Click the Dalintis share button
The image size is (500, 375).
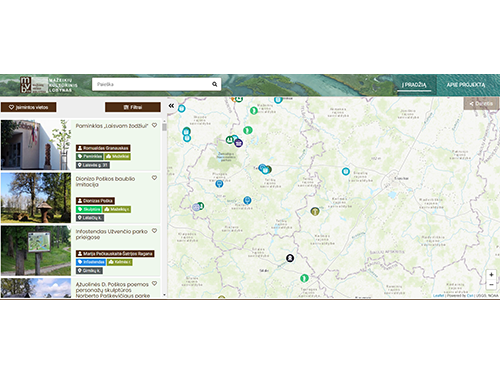pos(481,104)
